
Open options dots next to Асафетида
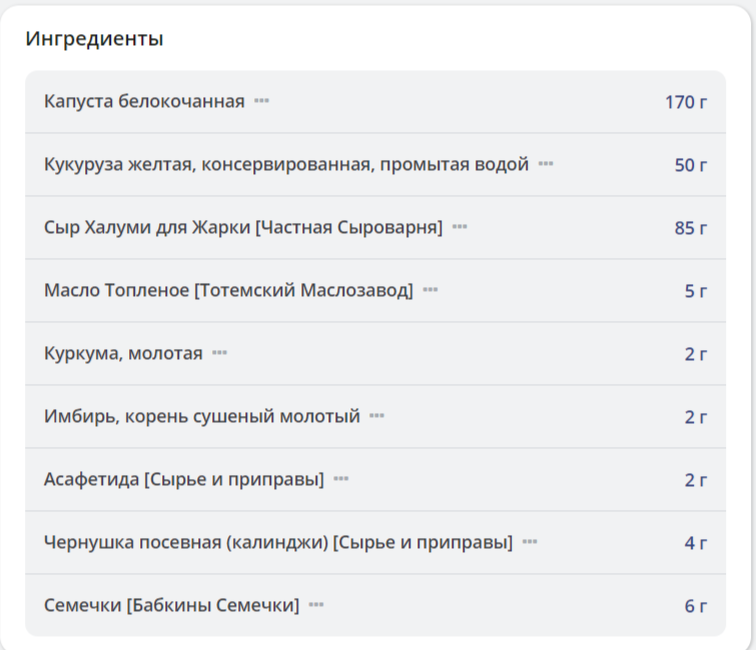pyautogui.click(x=341, y=479)
